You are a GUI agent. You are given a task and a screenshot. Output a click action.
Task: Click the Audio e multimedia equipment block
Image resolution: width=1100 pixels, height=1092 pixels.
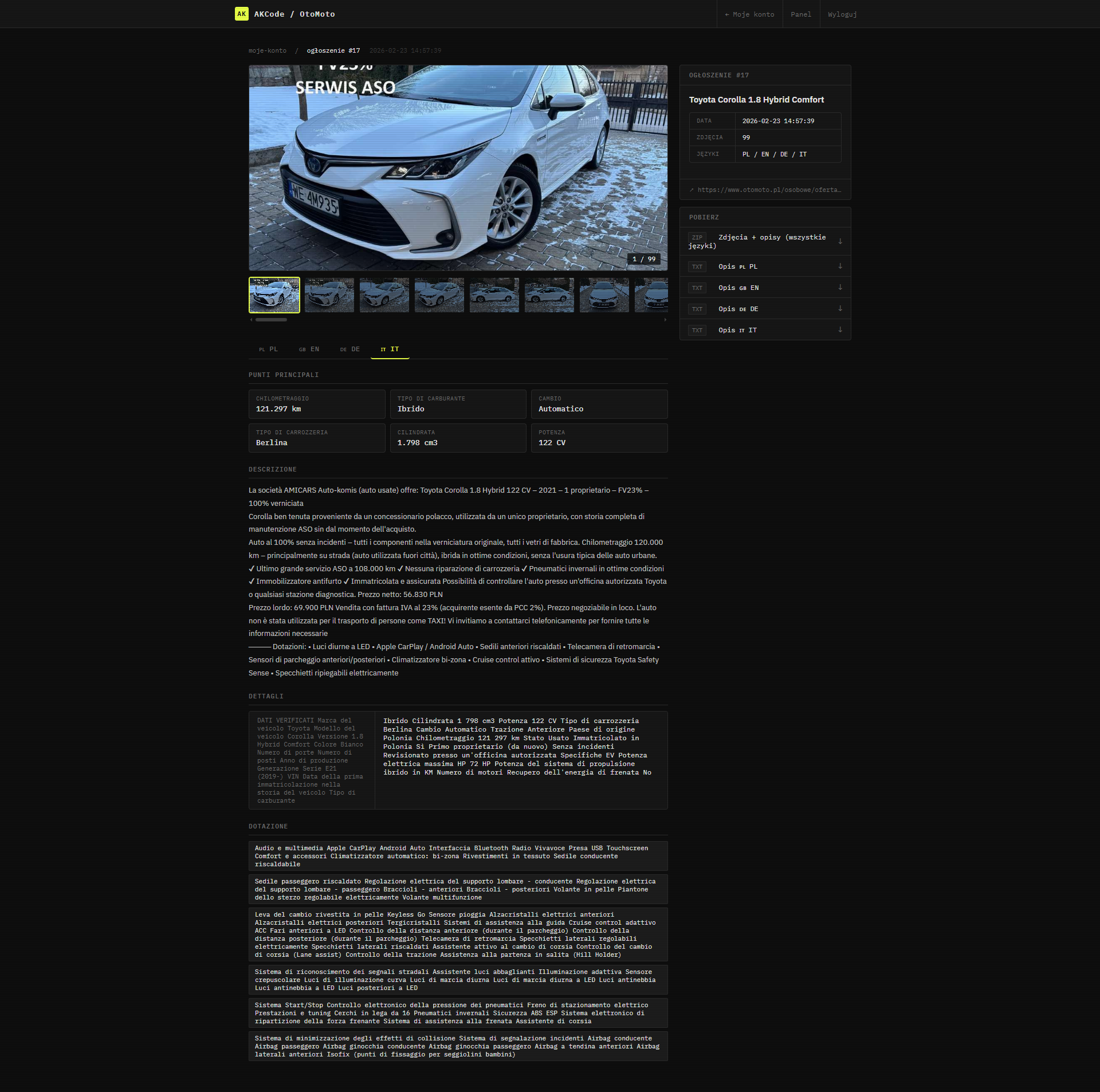458,856
